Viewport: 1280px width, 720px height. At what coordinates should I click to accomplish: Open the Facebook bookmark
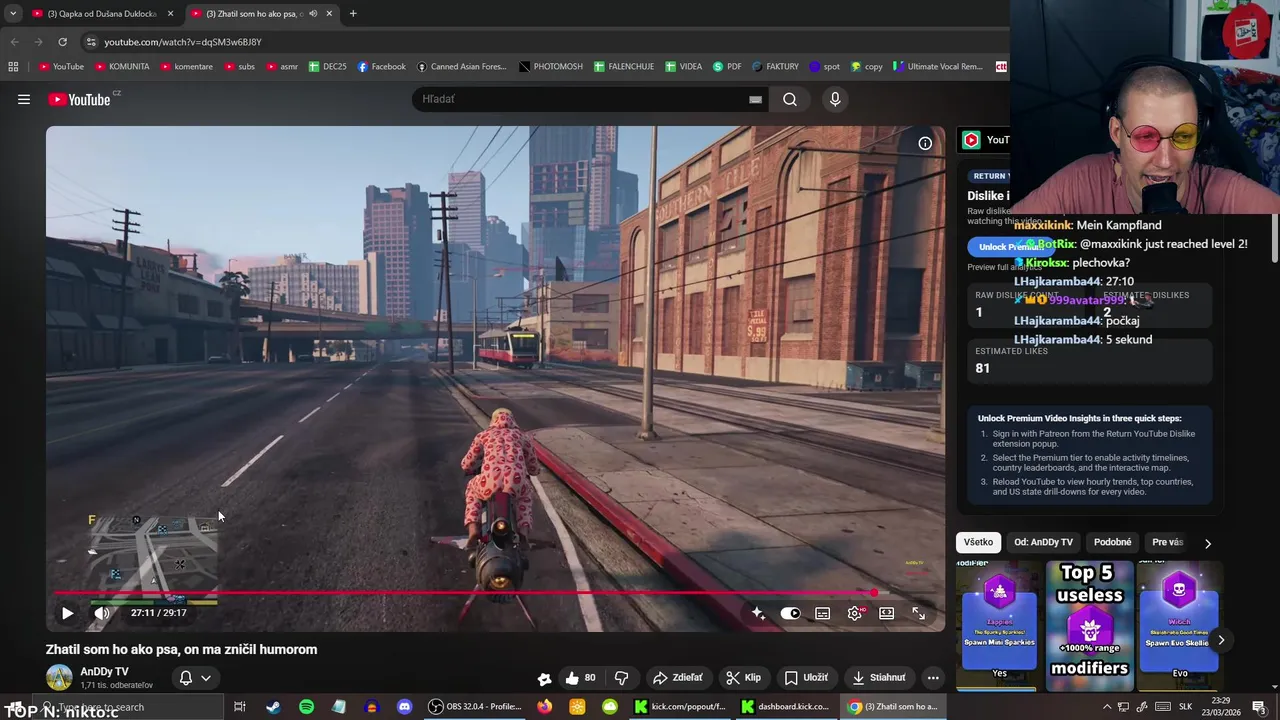(381, 66)
